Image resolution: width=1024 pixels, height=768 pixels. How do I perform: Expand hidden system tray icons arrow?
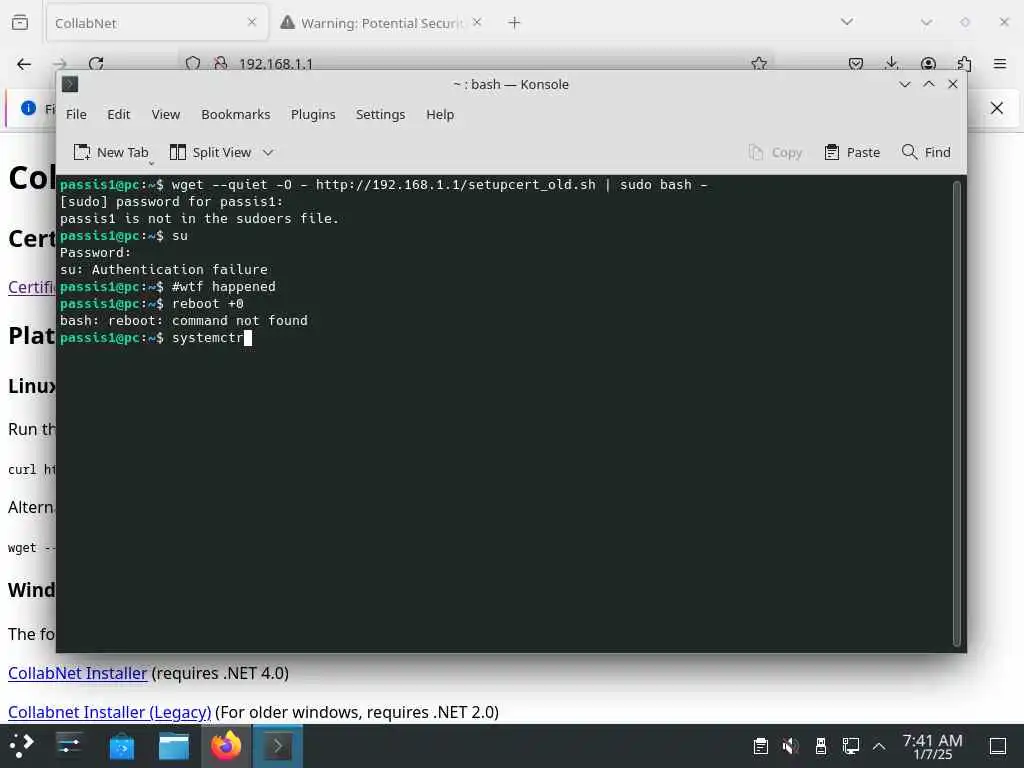pos(879,746)
